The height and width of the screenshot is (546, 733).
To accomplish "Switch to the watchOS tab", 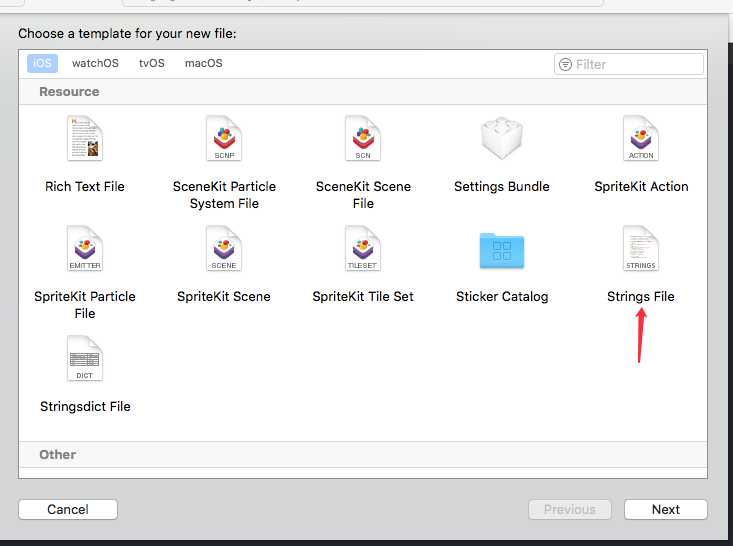I will 95,63.
